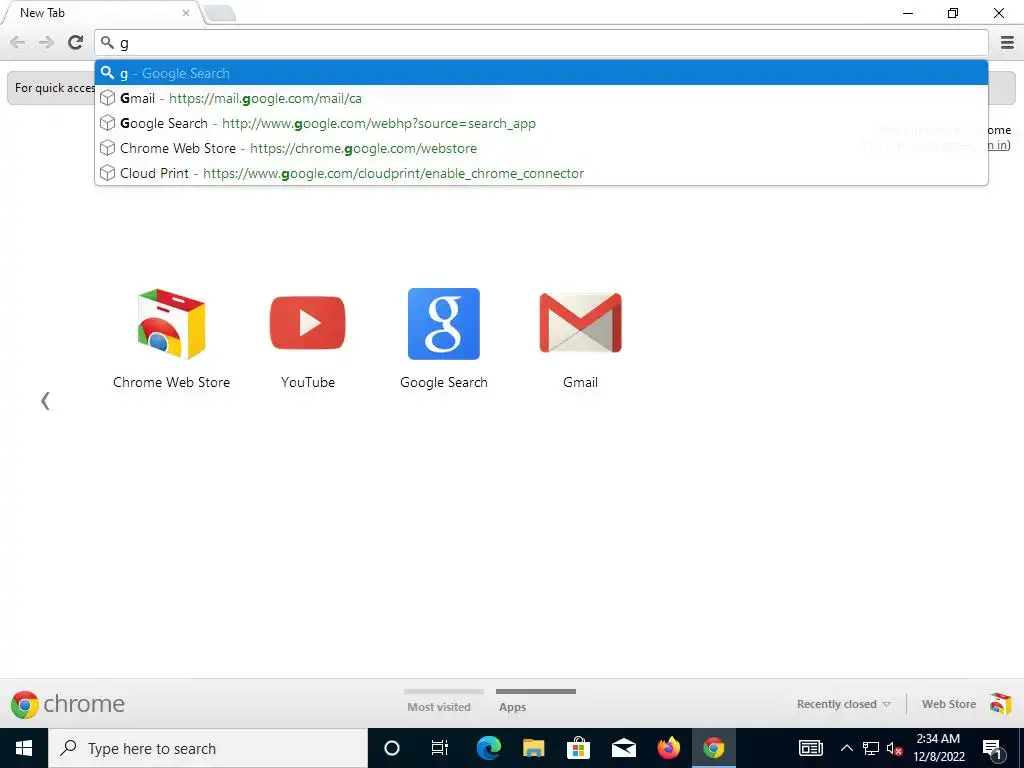Screen dimensions: 1024x768
Task: Click the Web Store bag icon in footer
Action: pos(1000,704)
